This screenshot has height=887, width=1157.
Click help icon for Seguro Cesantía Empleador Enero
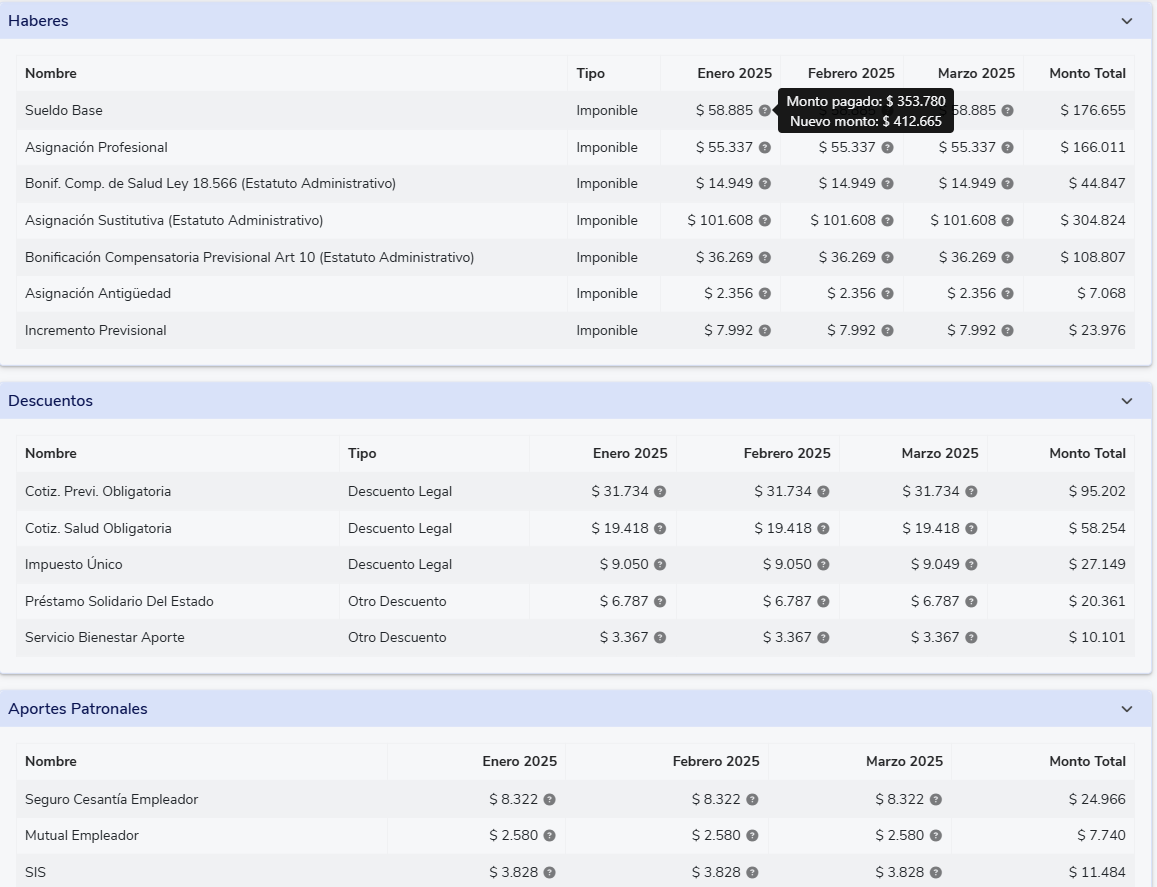click(x=550, y=799)
